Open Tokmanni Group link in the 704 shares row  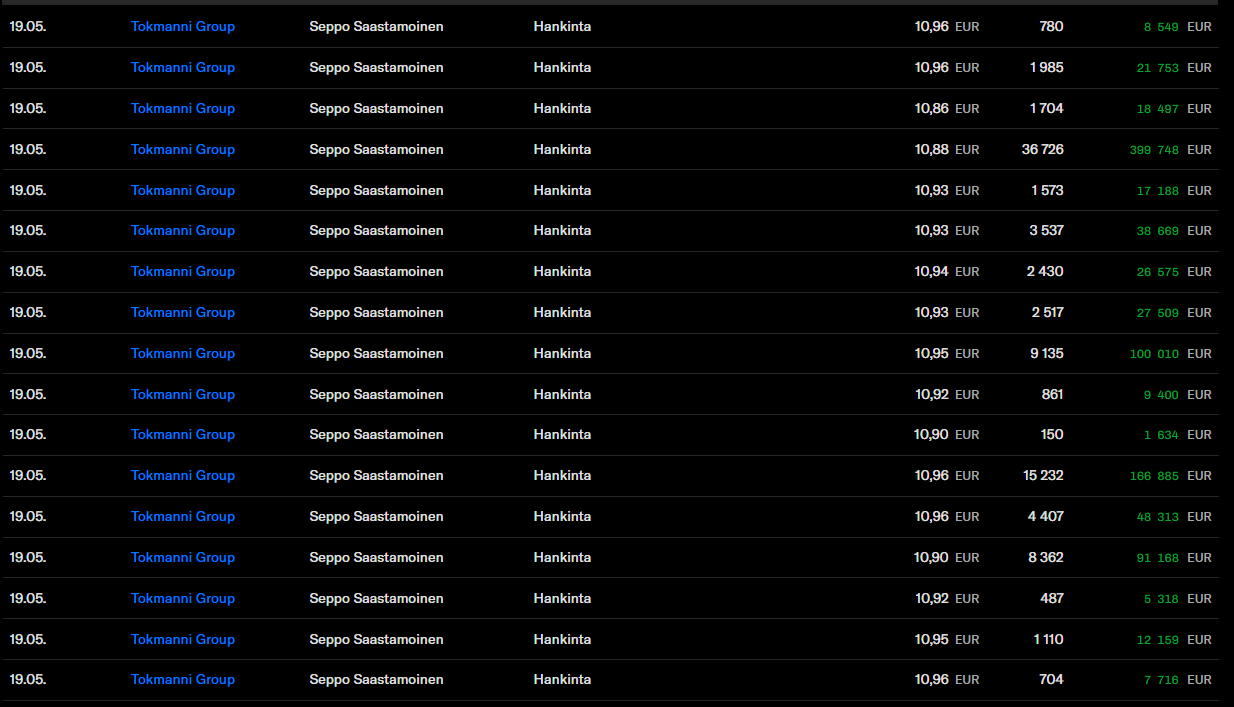click(x=183, y=680)
